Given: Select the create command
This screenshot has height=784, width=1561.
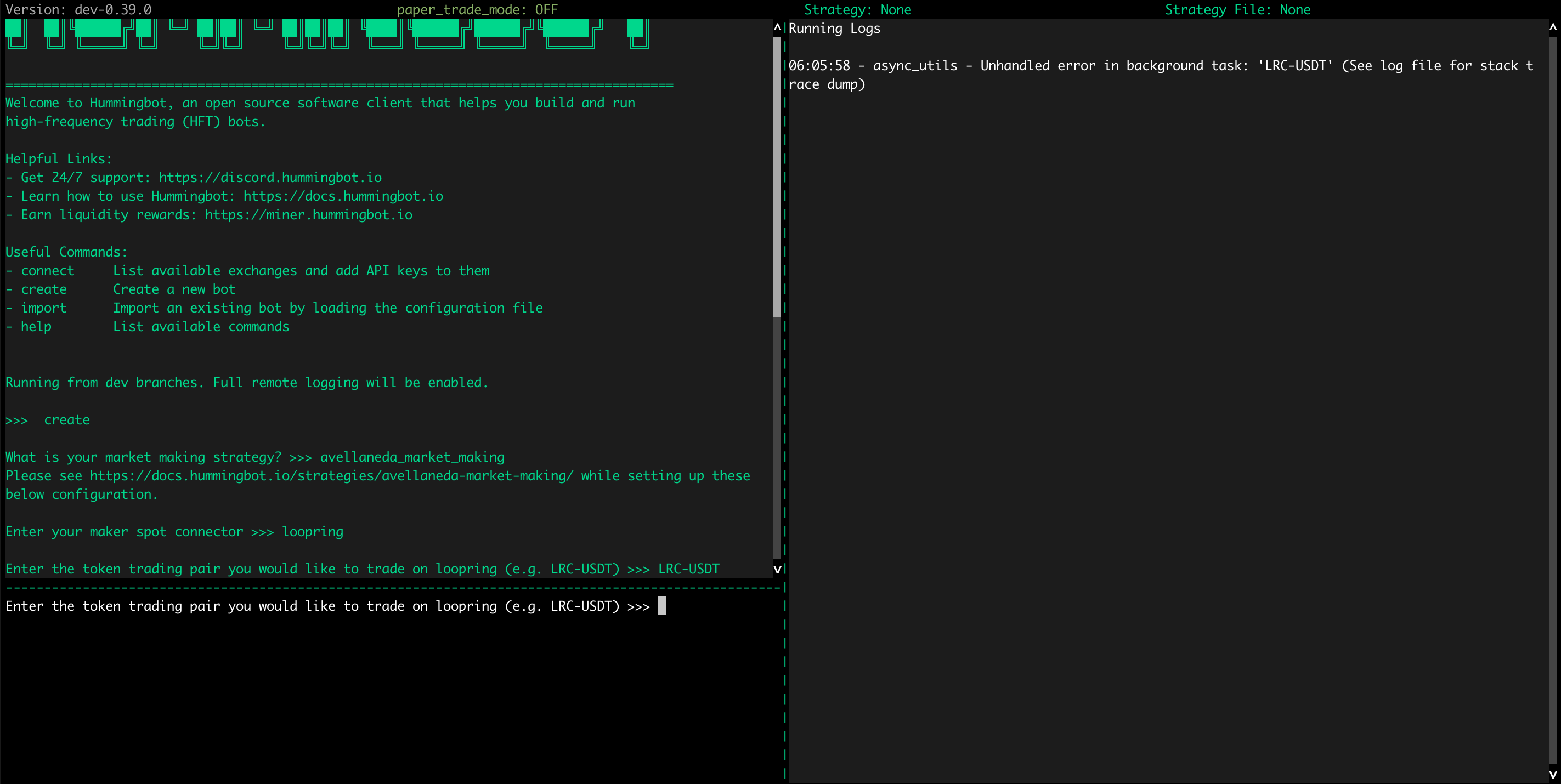Looking at the screenshot, I should click(x=44, y=289).
